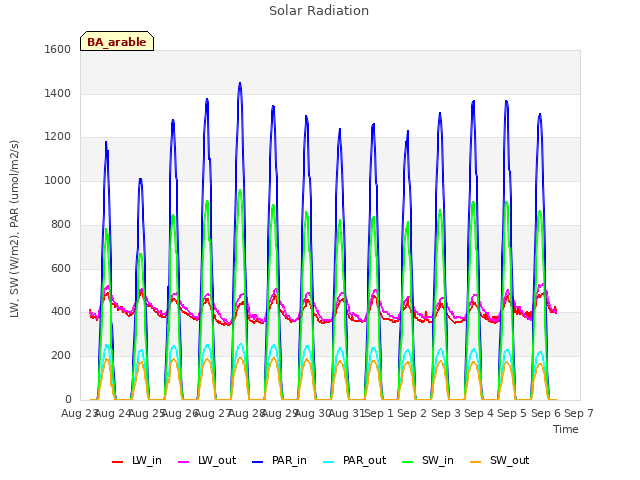Click the 200 y-axis tick label
Screen dimensions: 640x480
[61, 356]
